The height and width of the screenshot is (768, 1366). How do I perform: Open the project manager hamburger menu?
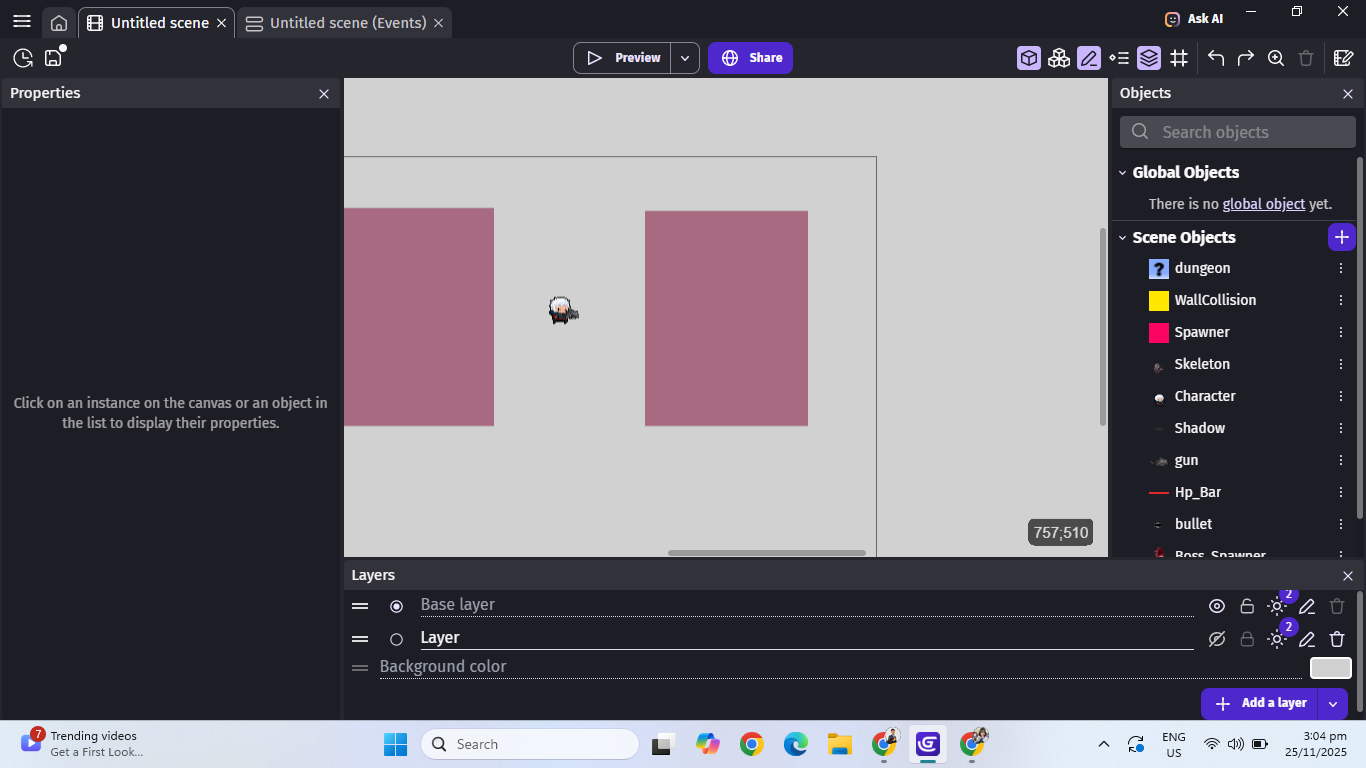(22, 22)
